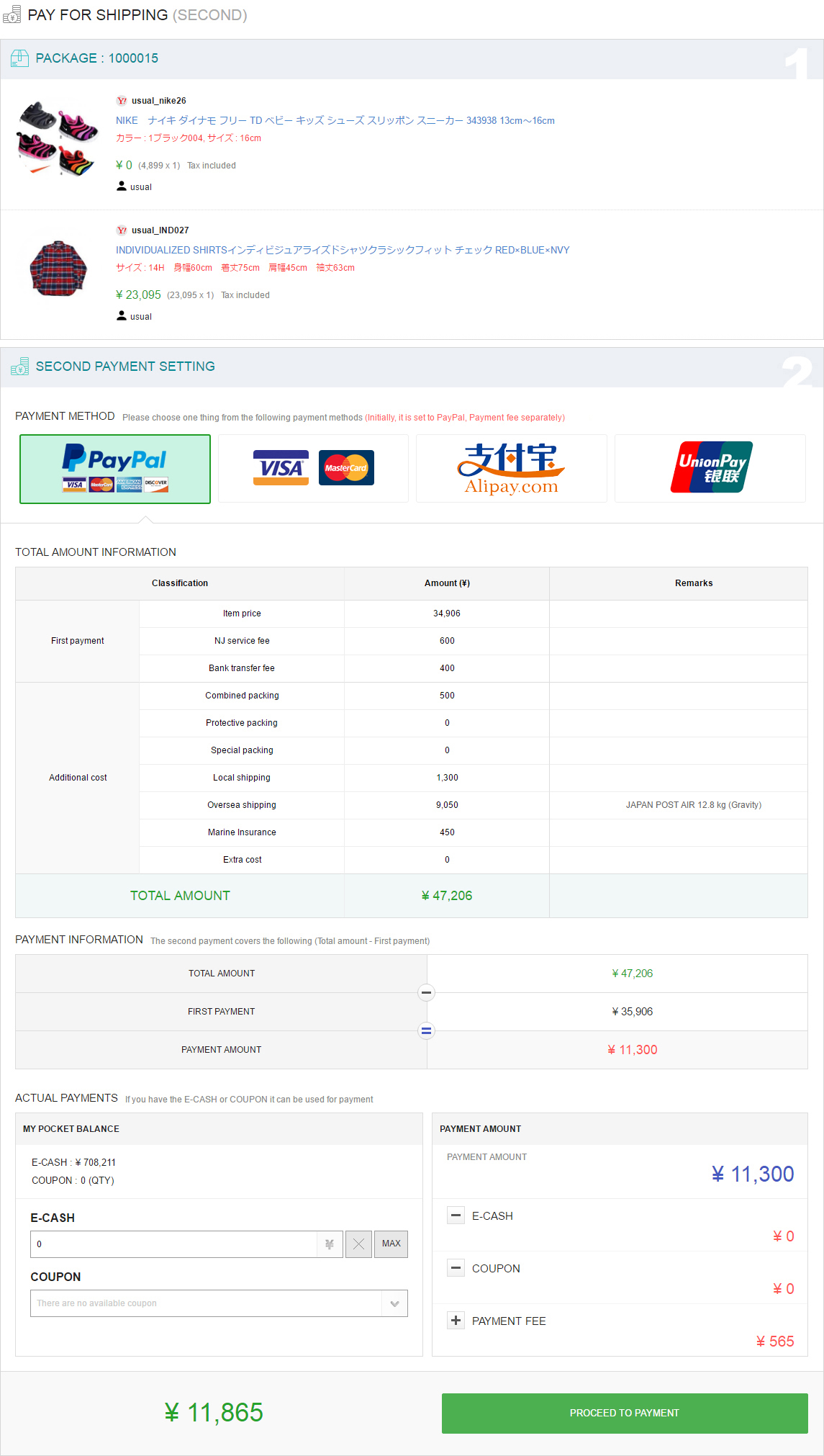Click the minus operator icon between total and first payment
Viewport: 824px width, 1456px height.
[x=427, y=993]
